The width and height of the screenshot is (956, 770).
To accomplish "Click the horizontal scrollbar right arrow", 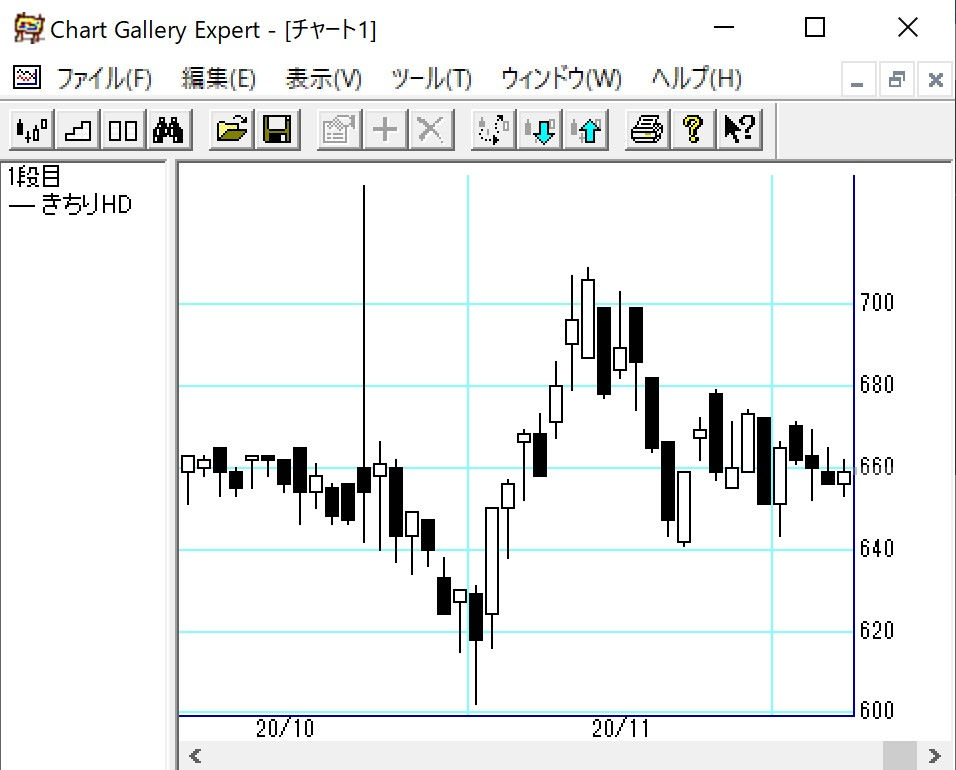I will [934, 755].
